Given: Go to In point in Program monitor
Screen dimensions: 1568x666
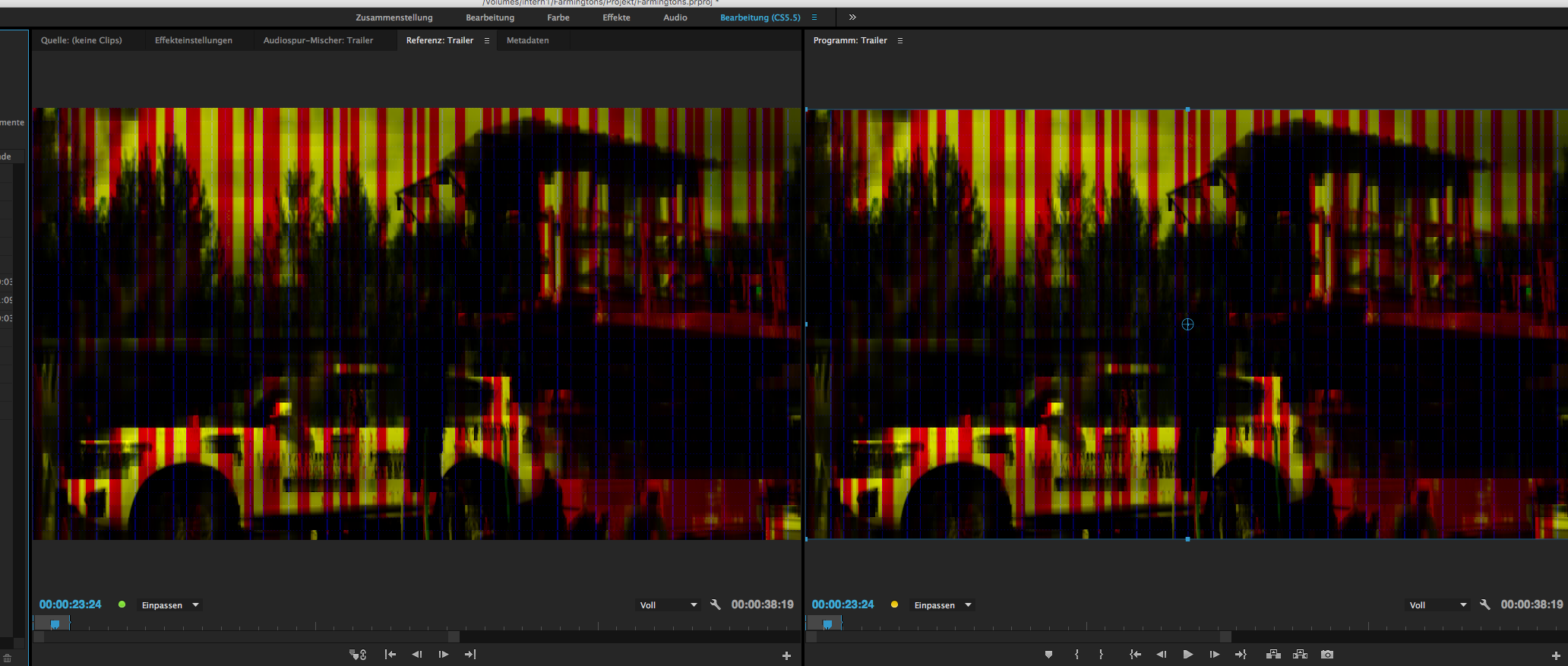Looking at the screenshot, I should click(x=1135, y=654).
